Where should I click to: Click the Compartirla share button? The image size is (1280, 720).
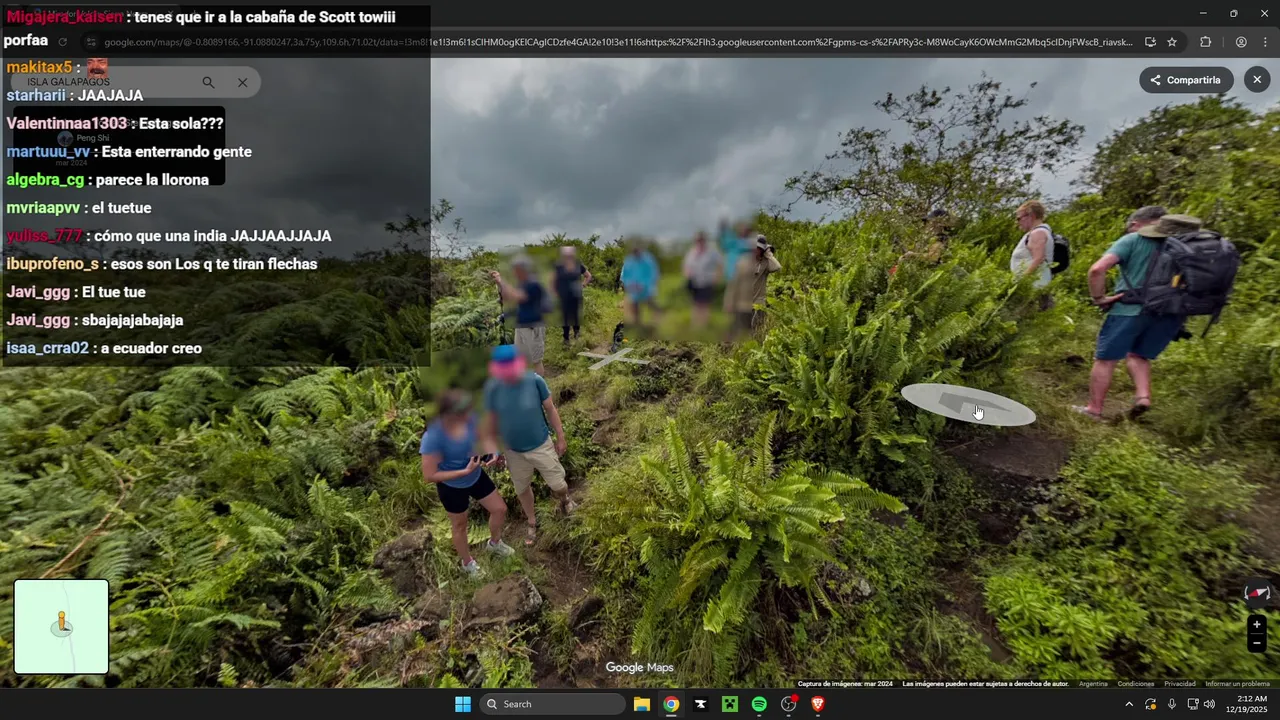click(x=1186, y=80)
